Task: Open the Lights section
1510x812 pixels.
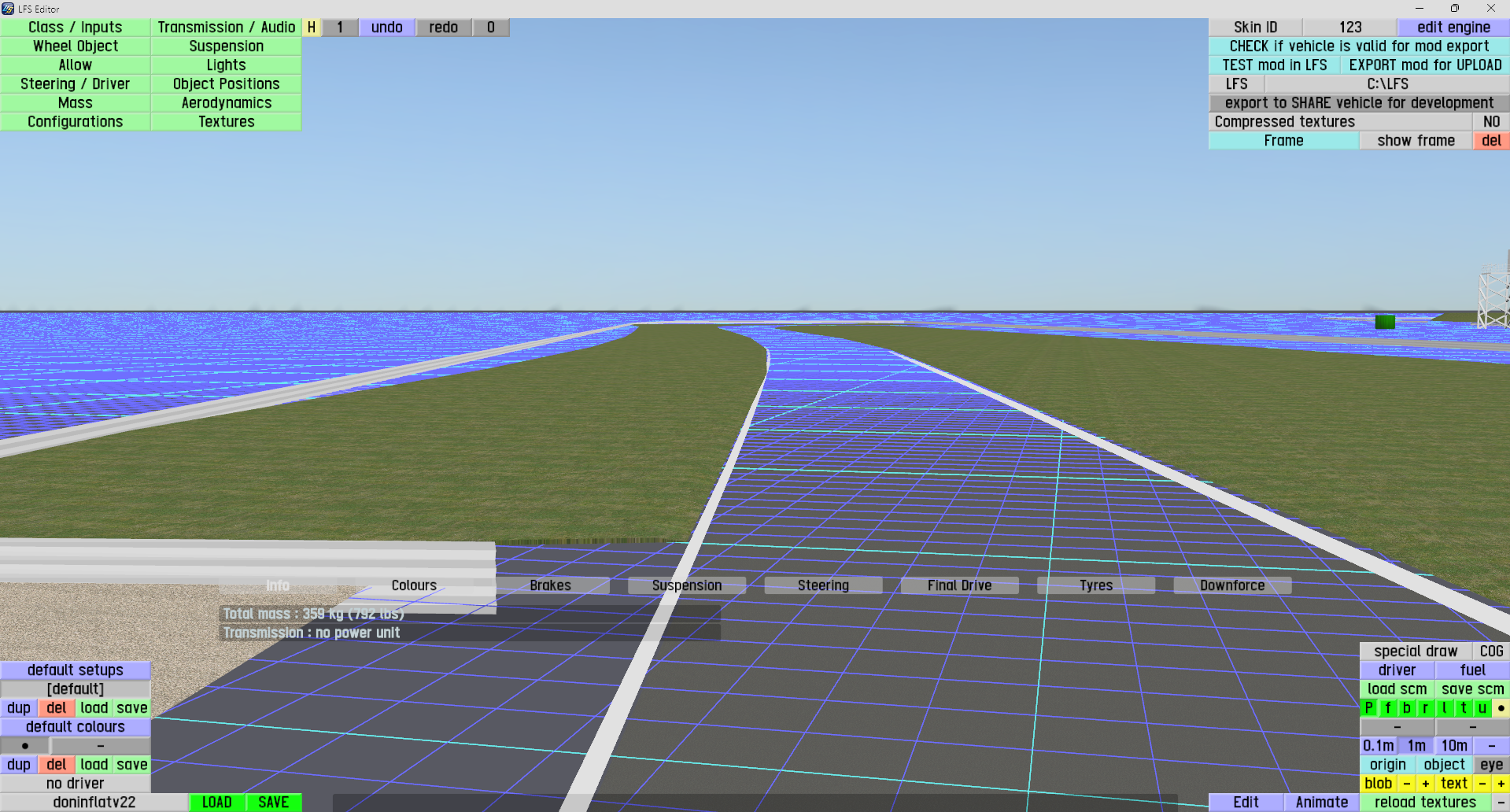Action: (227, 65)
